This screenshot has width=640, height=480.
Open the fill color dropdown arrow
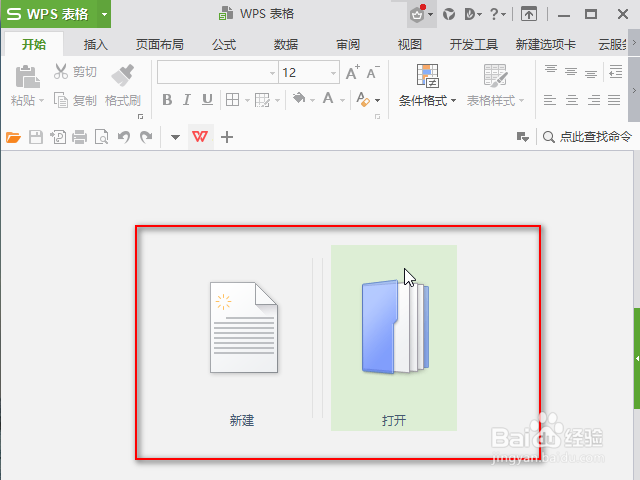pos(312,100)
